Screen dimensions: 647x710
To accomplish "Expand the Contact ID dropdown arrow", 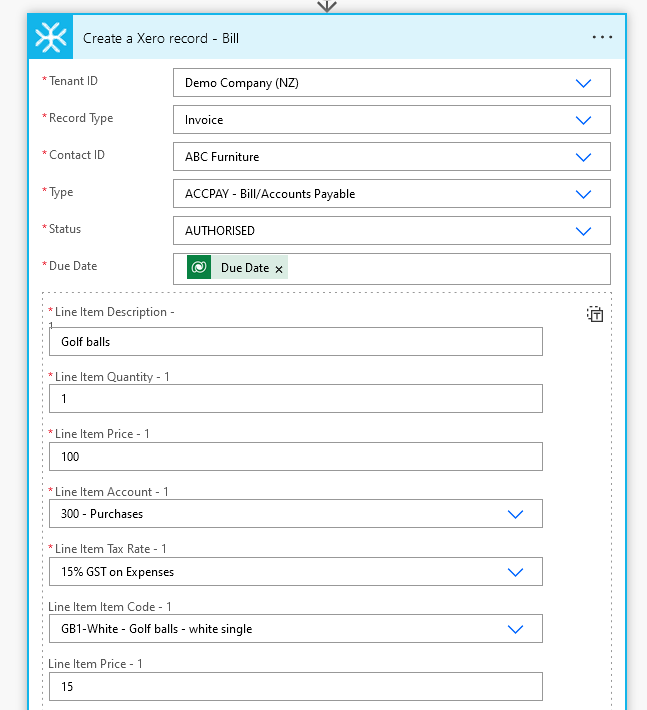I will [x=583, y=158].
